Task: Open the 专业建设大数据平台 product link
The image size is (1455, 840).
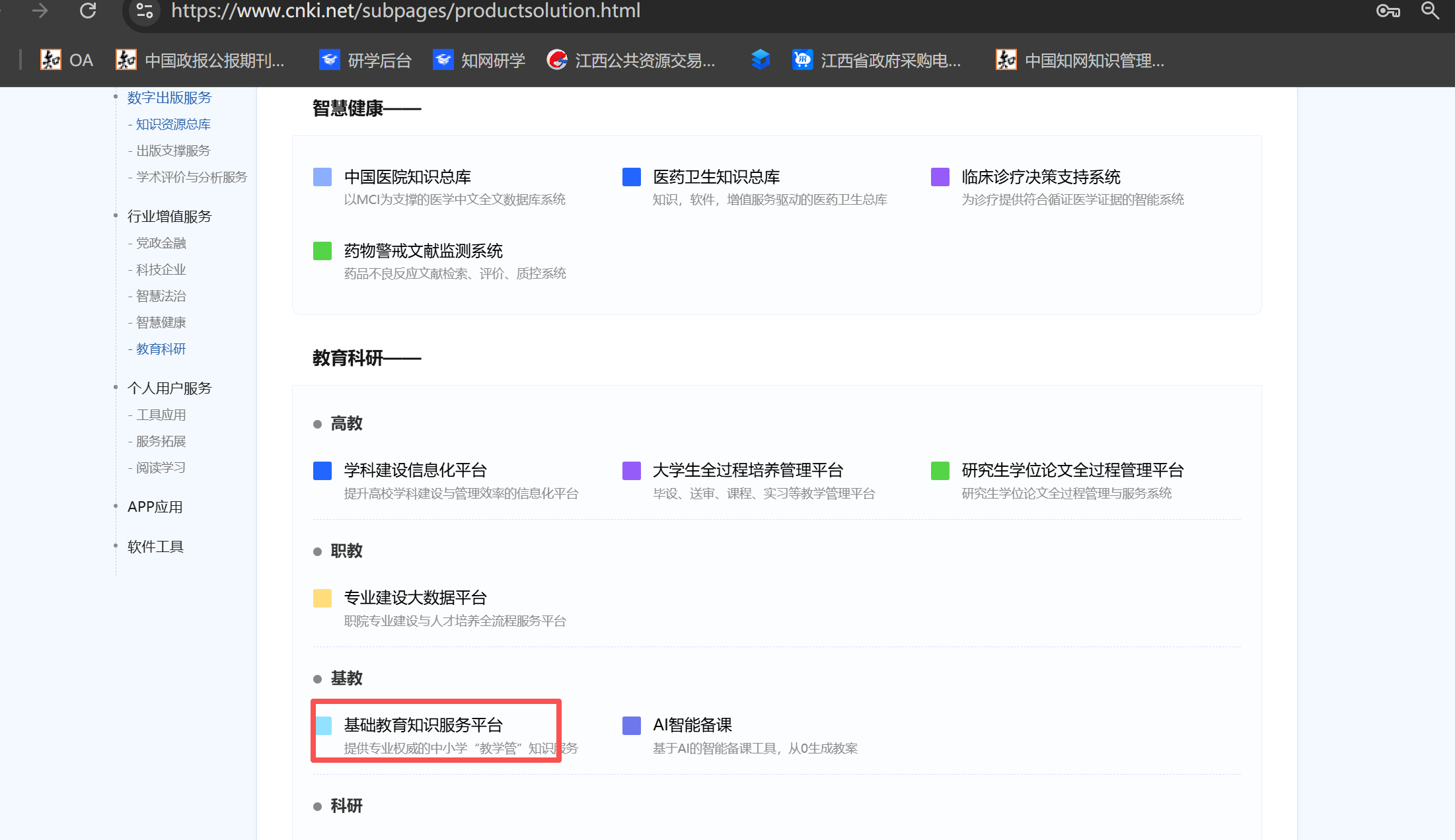Action: click(416, 598)
